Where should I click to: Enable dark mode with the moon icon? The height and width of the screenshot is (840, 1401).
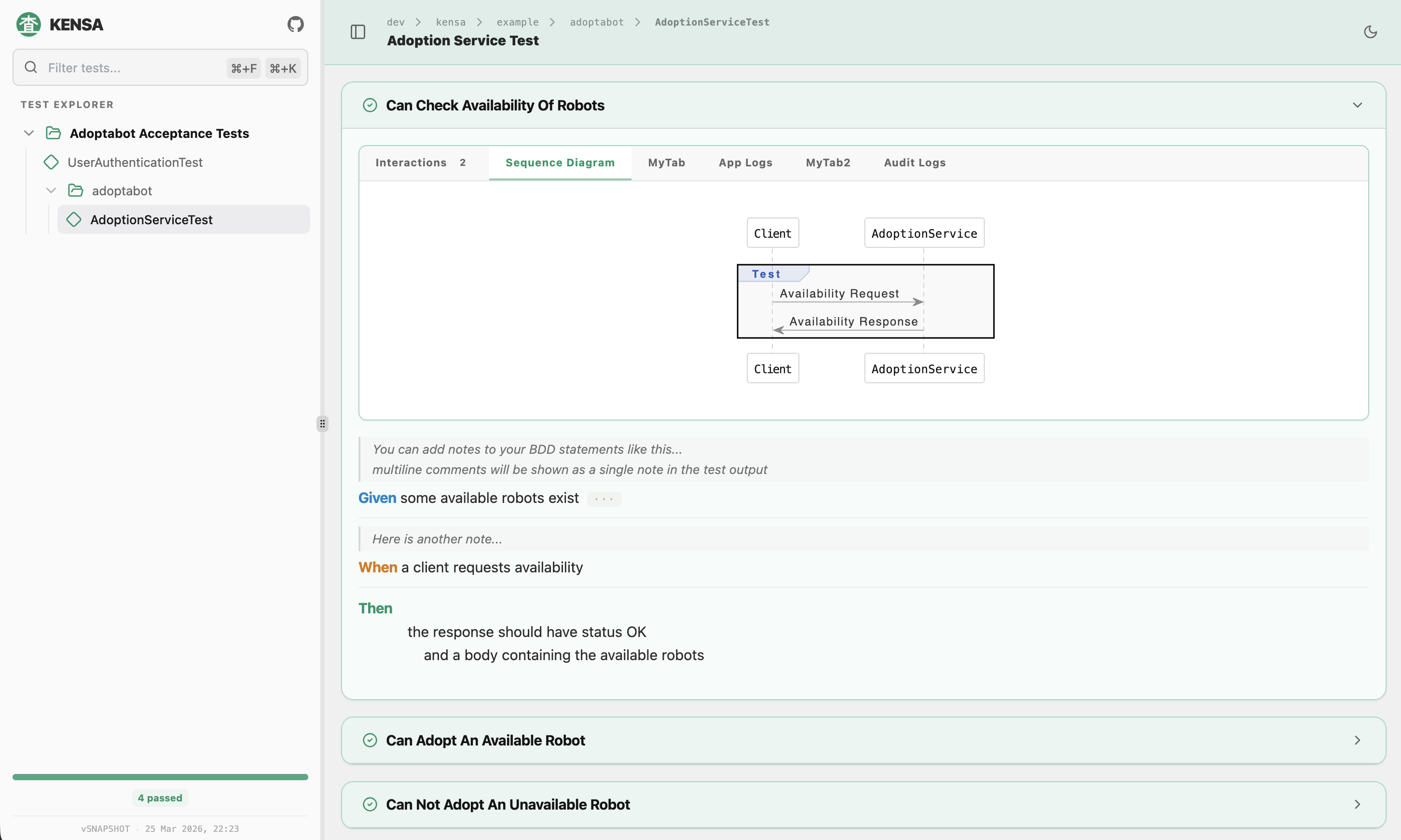pyautogui.click(x=1371, y=32)
